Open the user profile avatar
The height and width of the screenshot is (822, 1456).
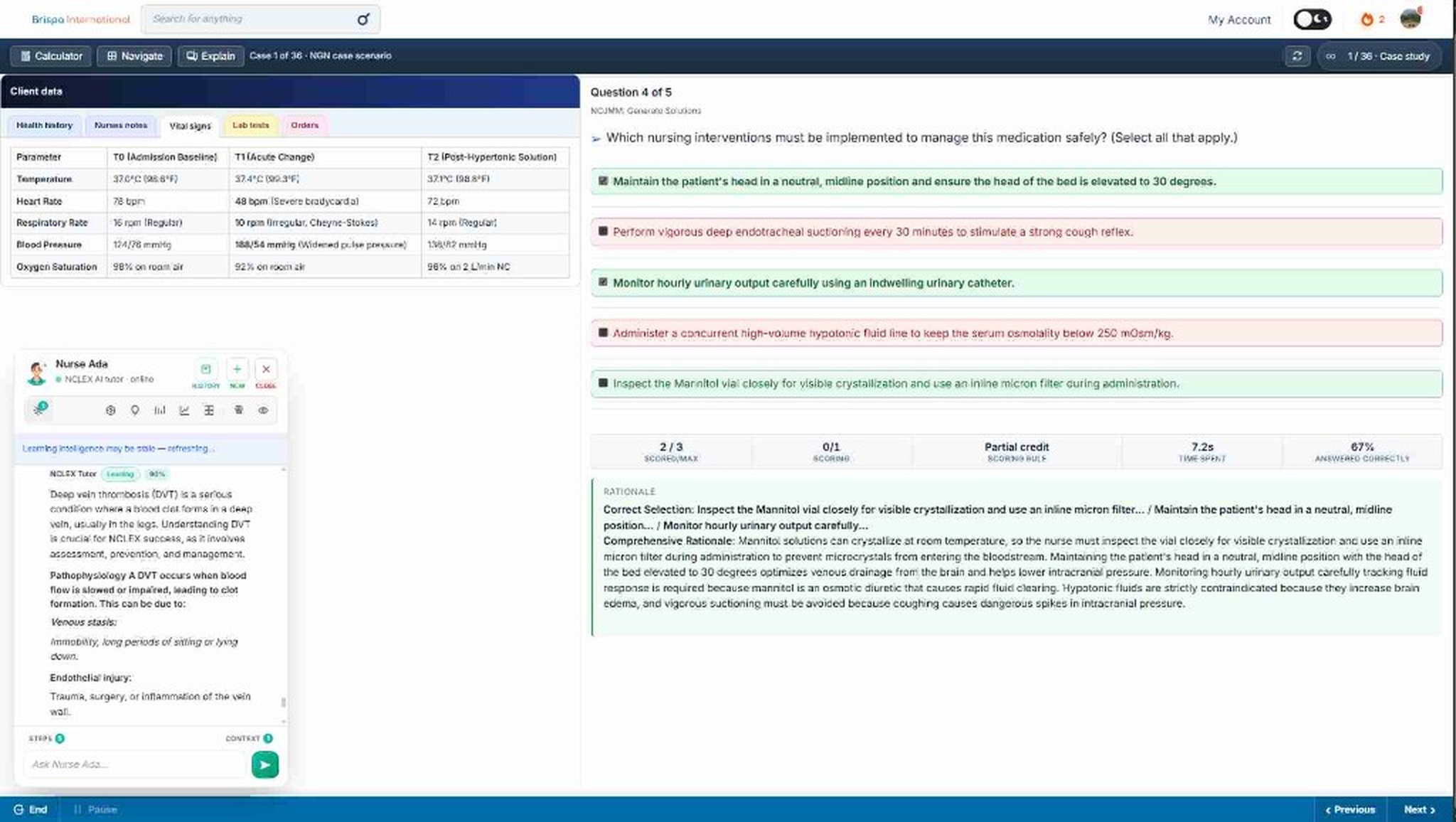coord(1410,18)
